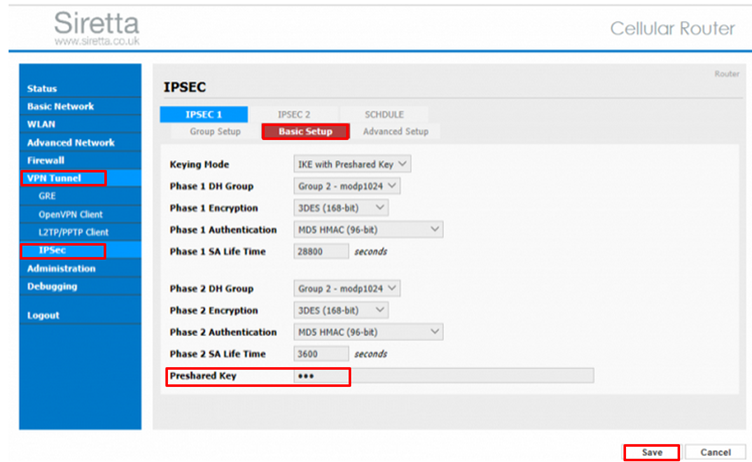
Task: Save the IPSEC settings
Action: [x=652, y=452]
